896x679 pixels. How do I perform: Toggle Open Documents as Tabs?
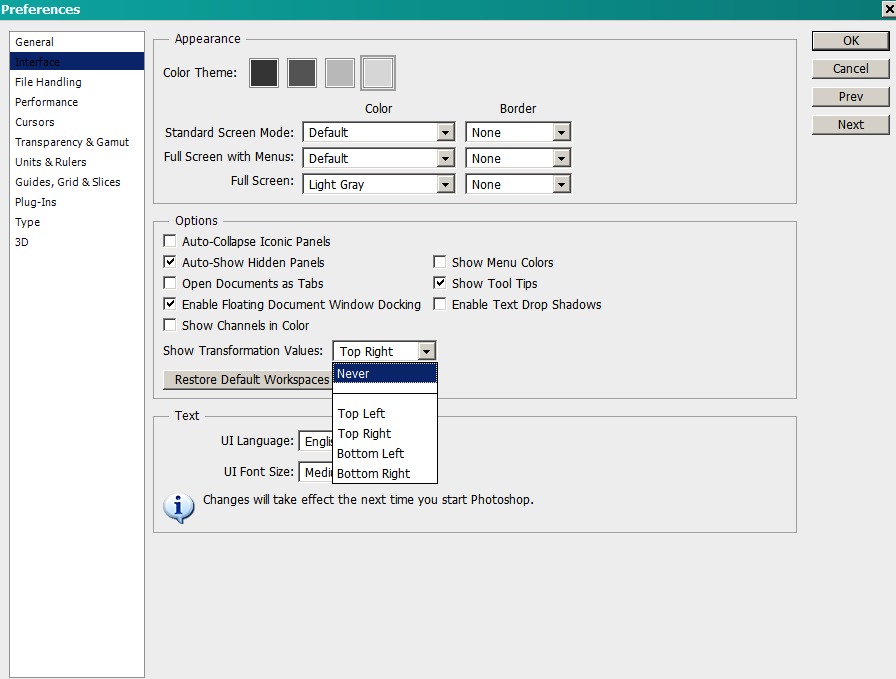coord(169,284)
